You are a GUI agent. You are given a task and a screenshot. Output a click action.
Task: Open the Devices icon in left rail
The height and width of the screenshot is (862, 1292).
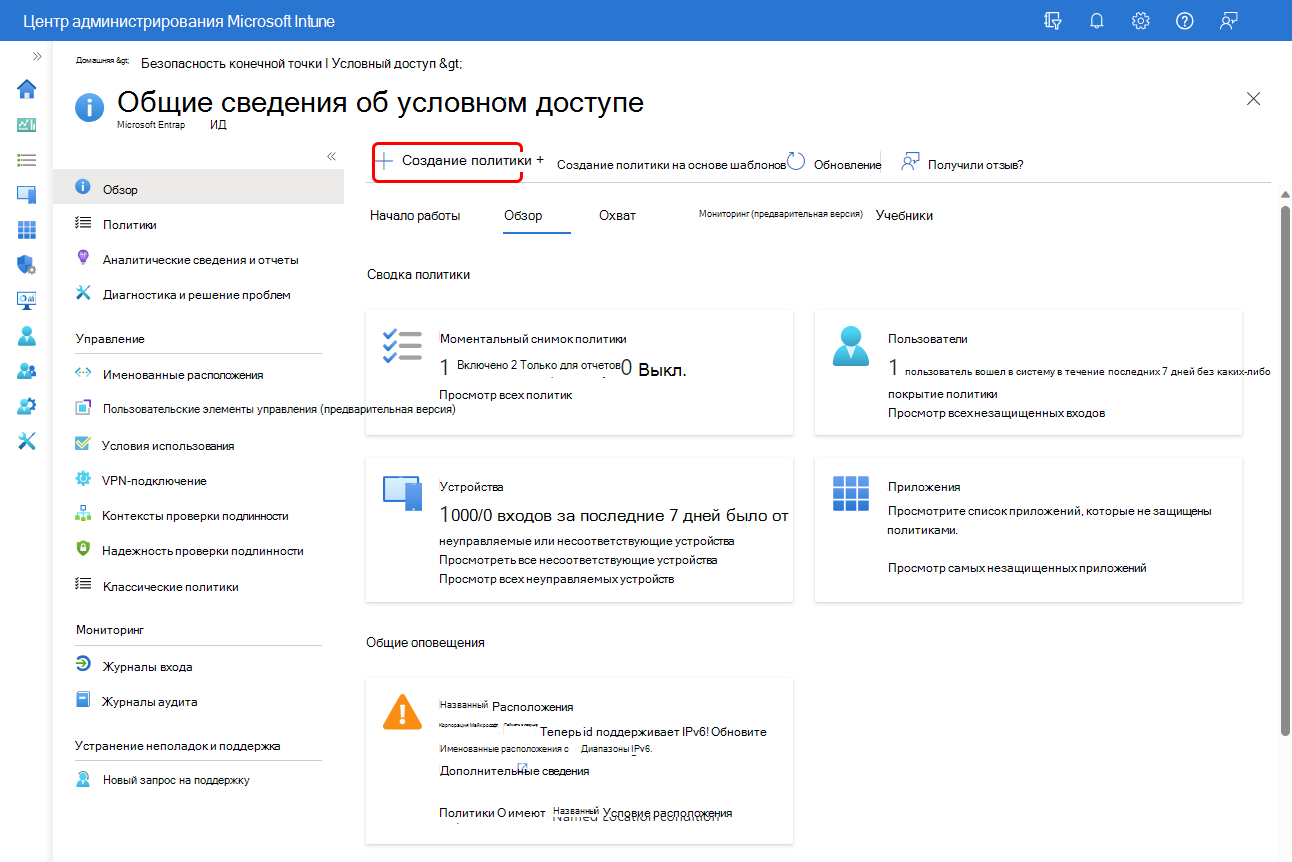pos(27,195)
